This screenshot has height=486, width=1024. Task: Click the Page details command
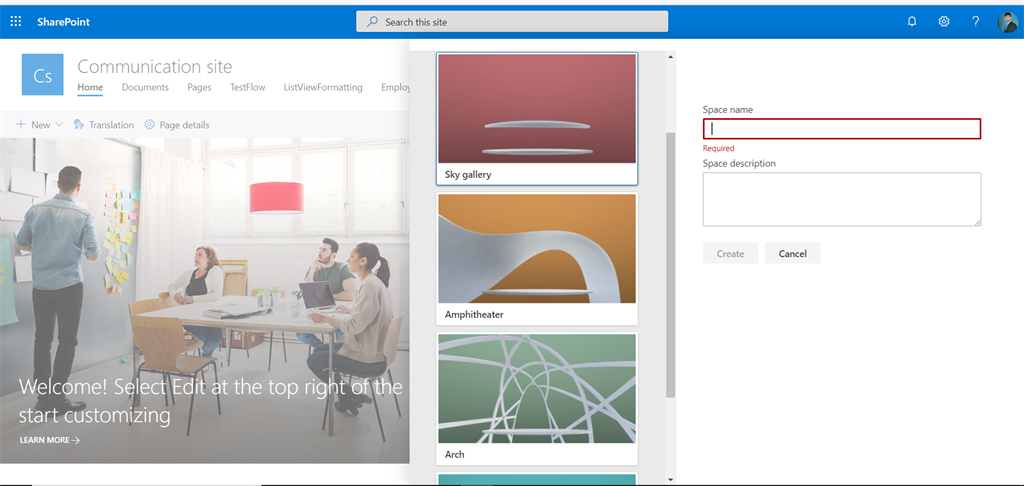click(x=176, y=124)
